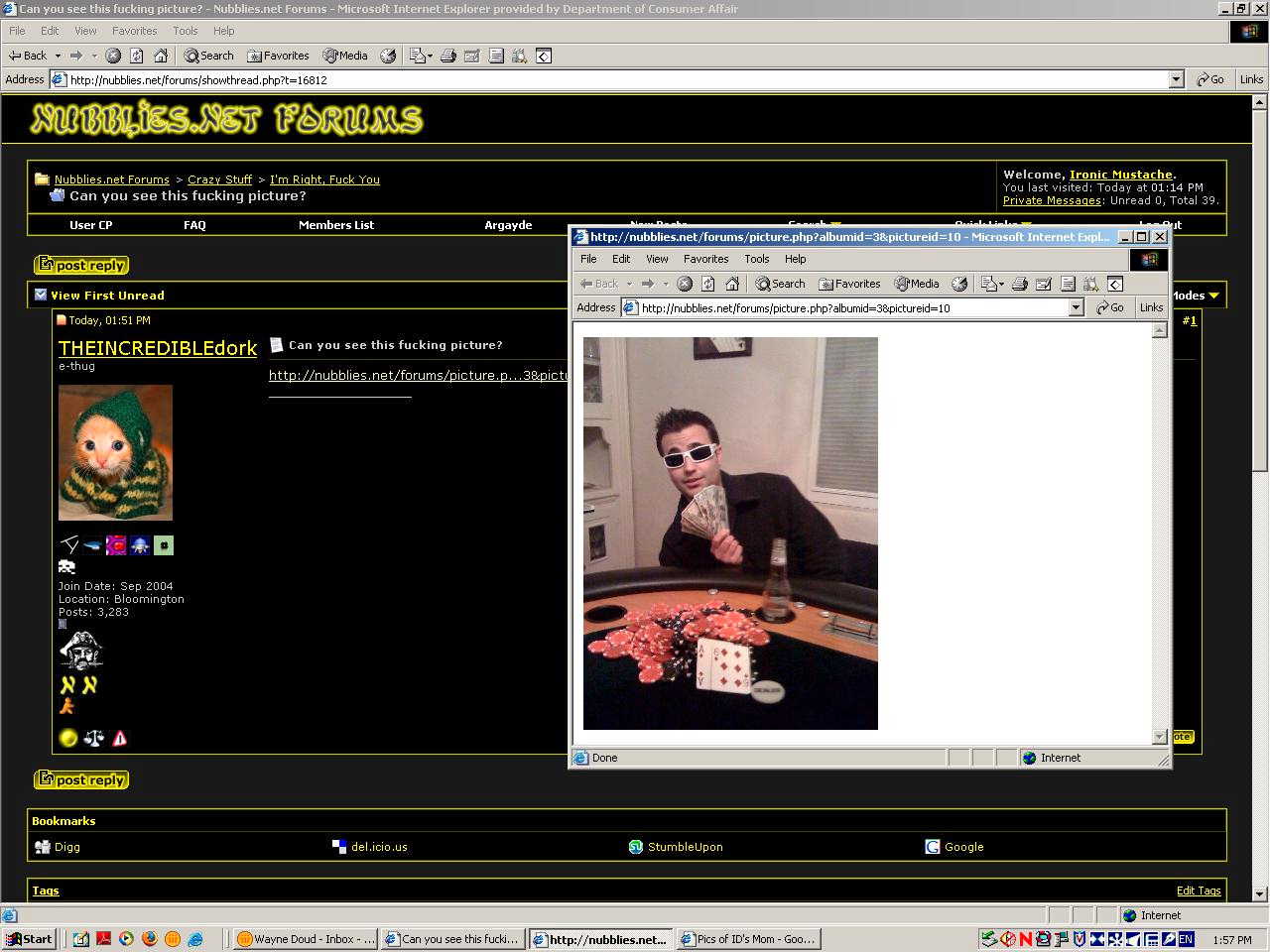Open the Back button history dropdown arrow
This screenshot has width=1270, height=952.
pos(58,56)
